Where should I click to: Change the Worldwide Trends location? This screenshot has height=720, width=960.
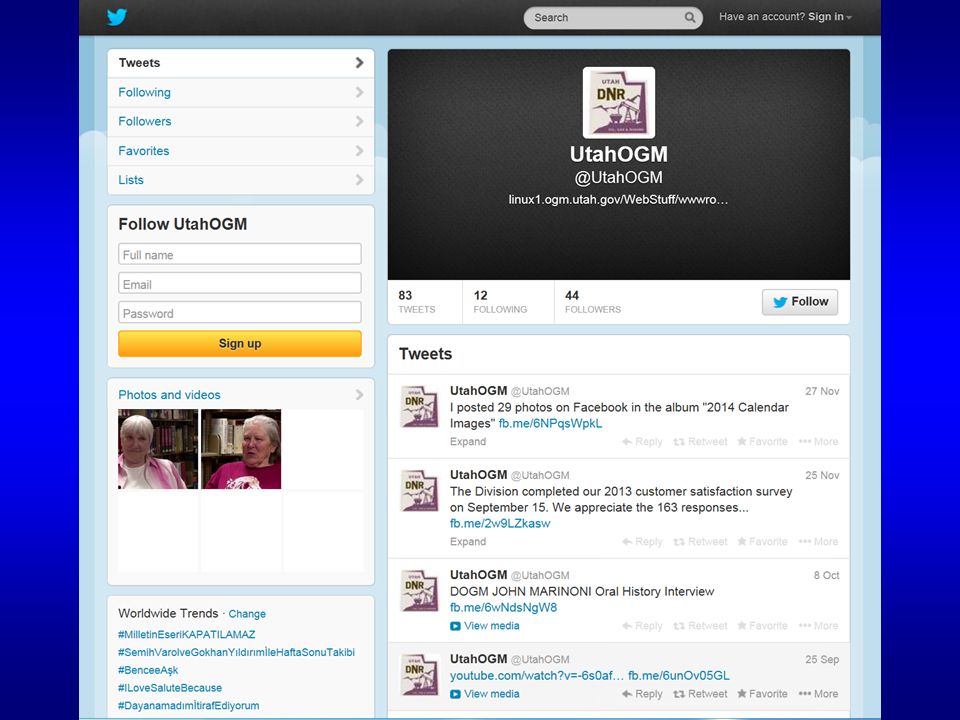coord(247,613)
